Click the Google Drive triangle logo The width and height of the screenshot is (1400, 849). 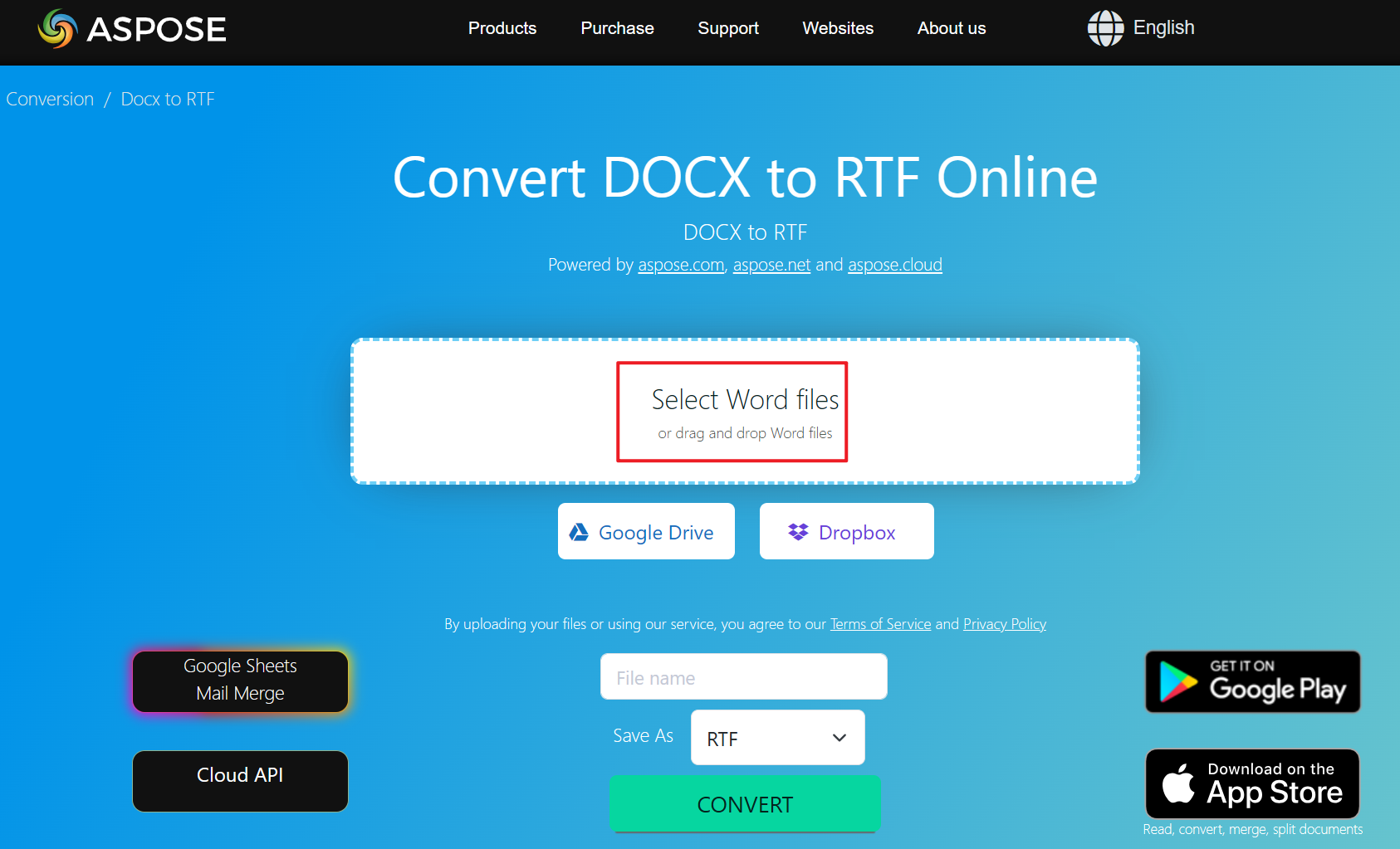pyautogui.click(x=579, y=531)
